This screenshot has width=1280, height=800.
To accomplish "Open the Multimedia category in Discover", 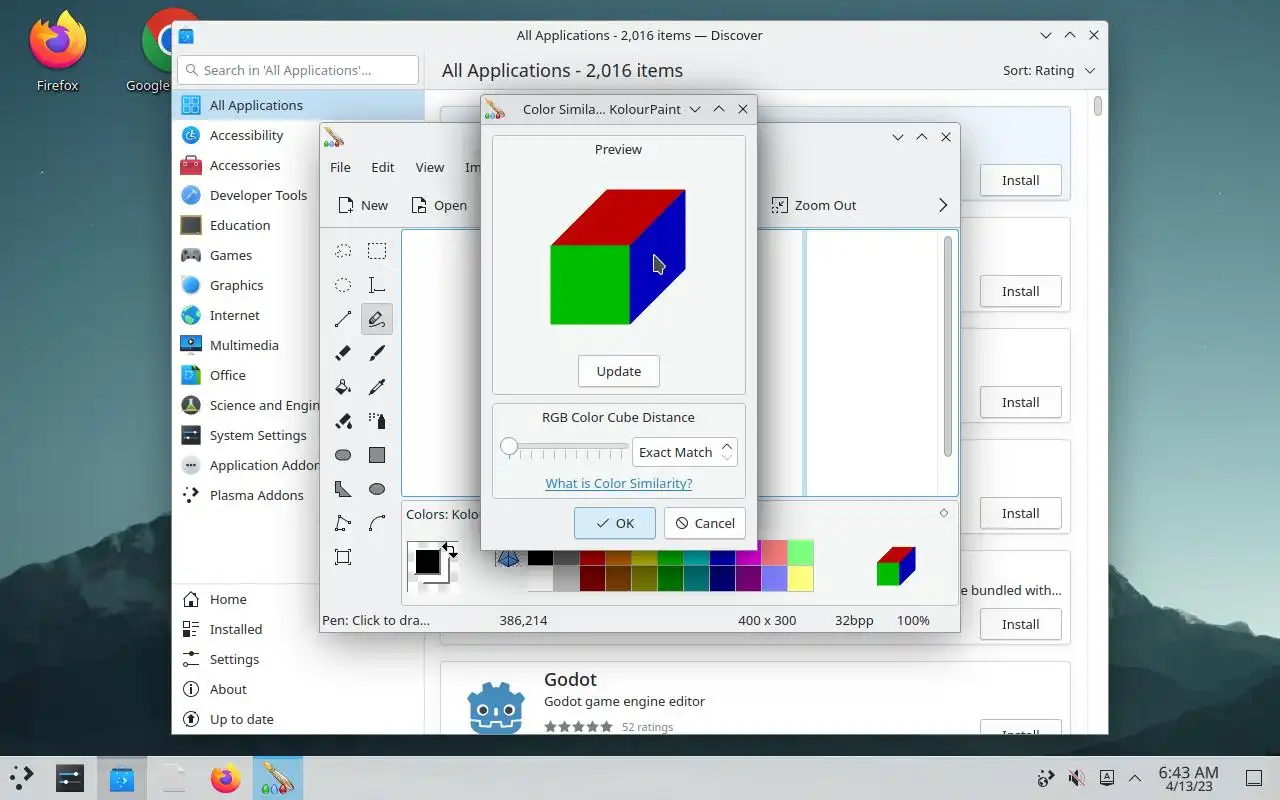I will tap(246, 345).
